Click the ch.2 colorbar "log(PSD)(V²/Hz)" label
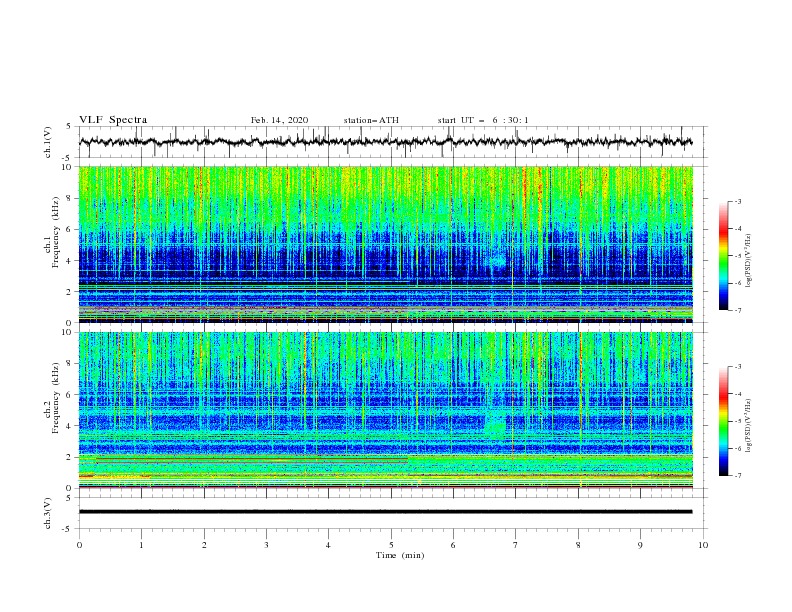The height and width of the screenshot is (612, 792). tap(749, 425)
